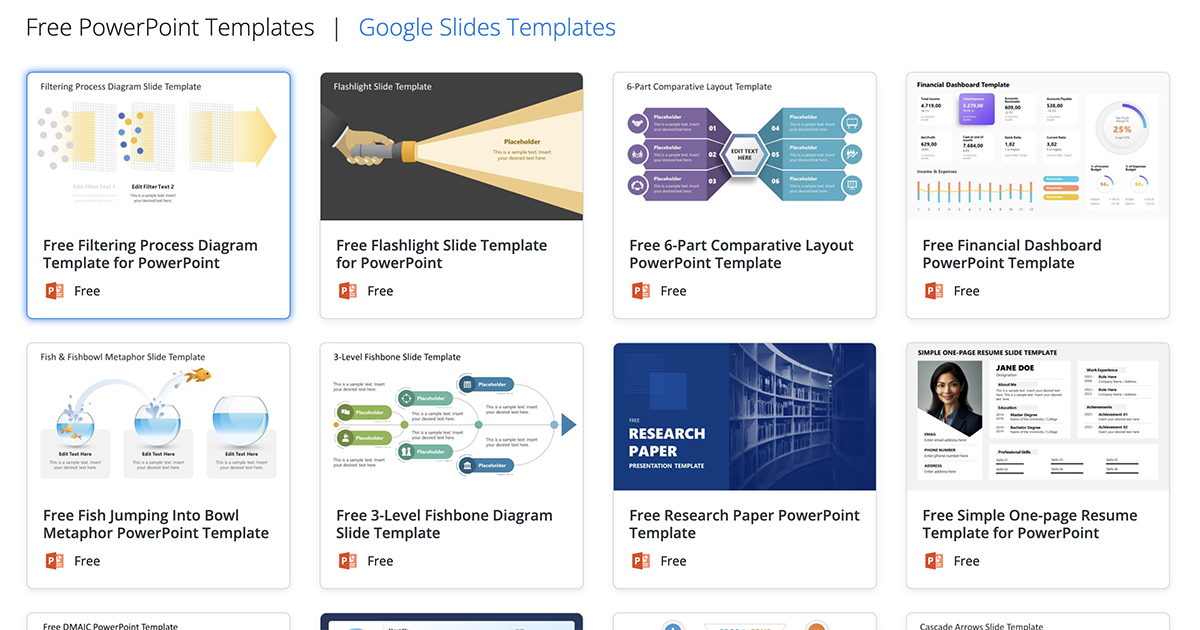Screen dimensions: 1200x630
Task: Click the Research Paper template preview image
Action: (x=744, y=416)
